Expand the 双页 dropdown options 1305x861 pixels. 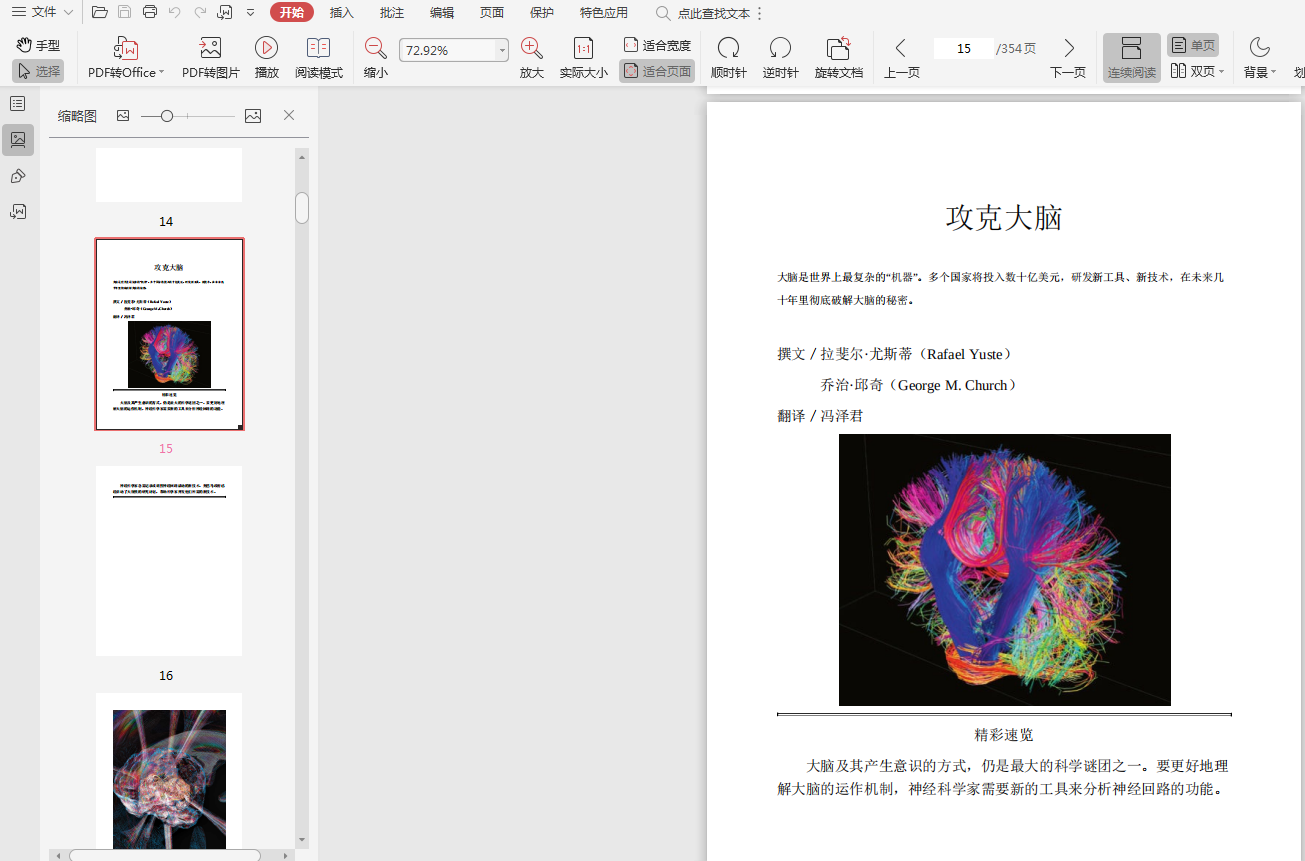click(x=1221, y=72)
